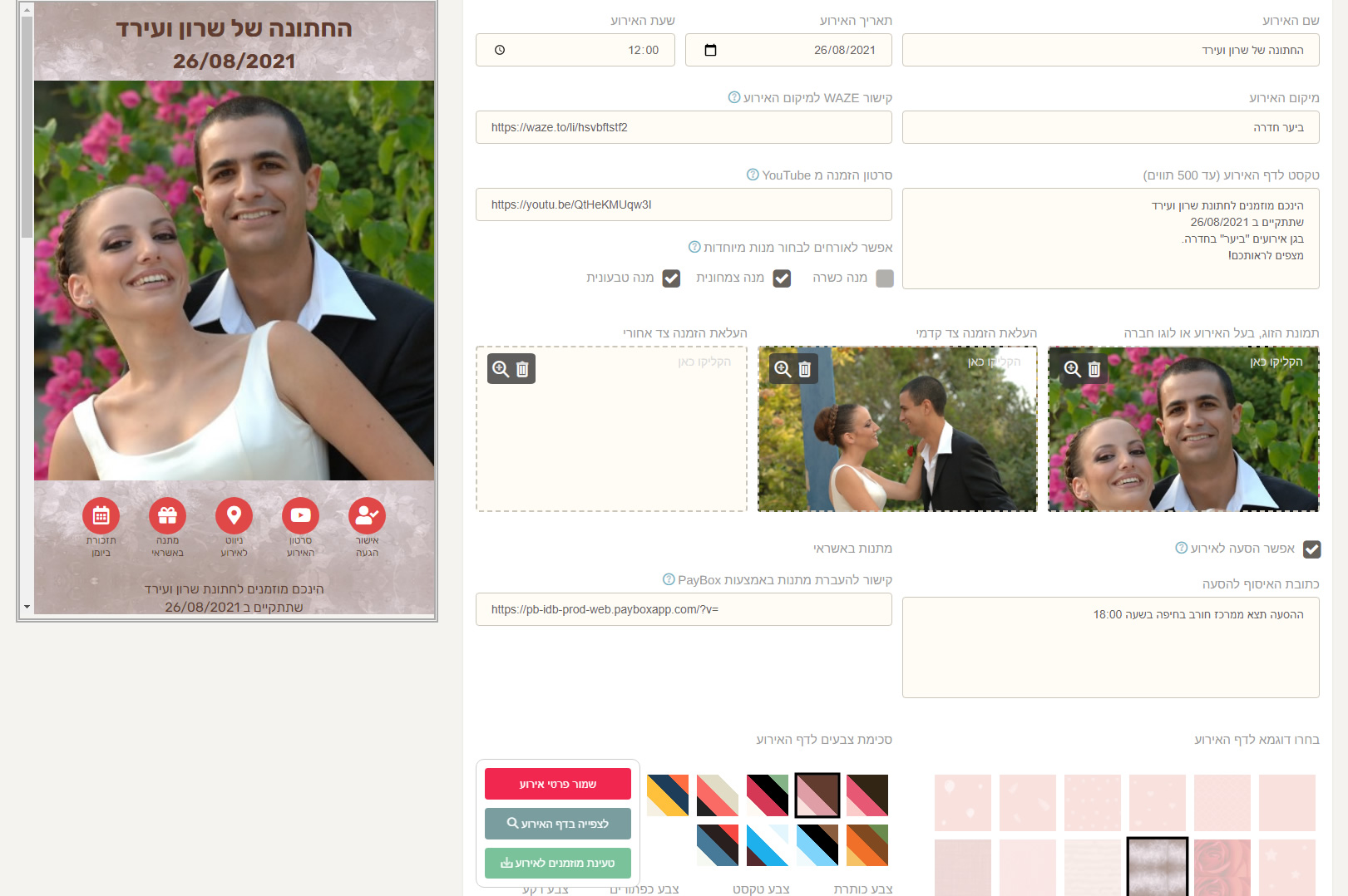This screenshot has width=1348, height=896.
Task: Open help for the WAZE link field
Action: pos(734,97)
